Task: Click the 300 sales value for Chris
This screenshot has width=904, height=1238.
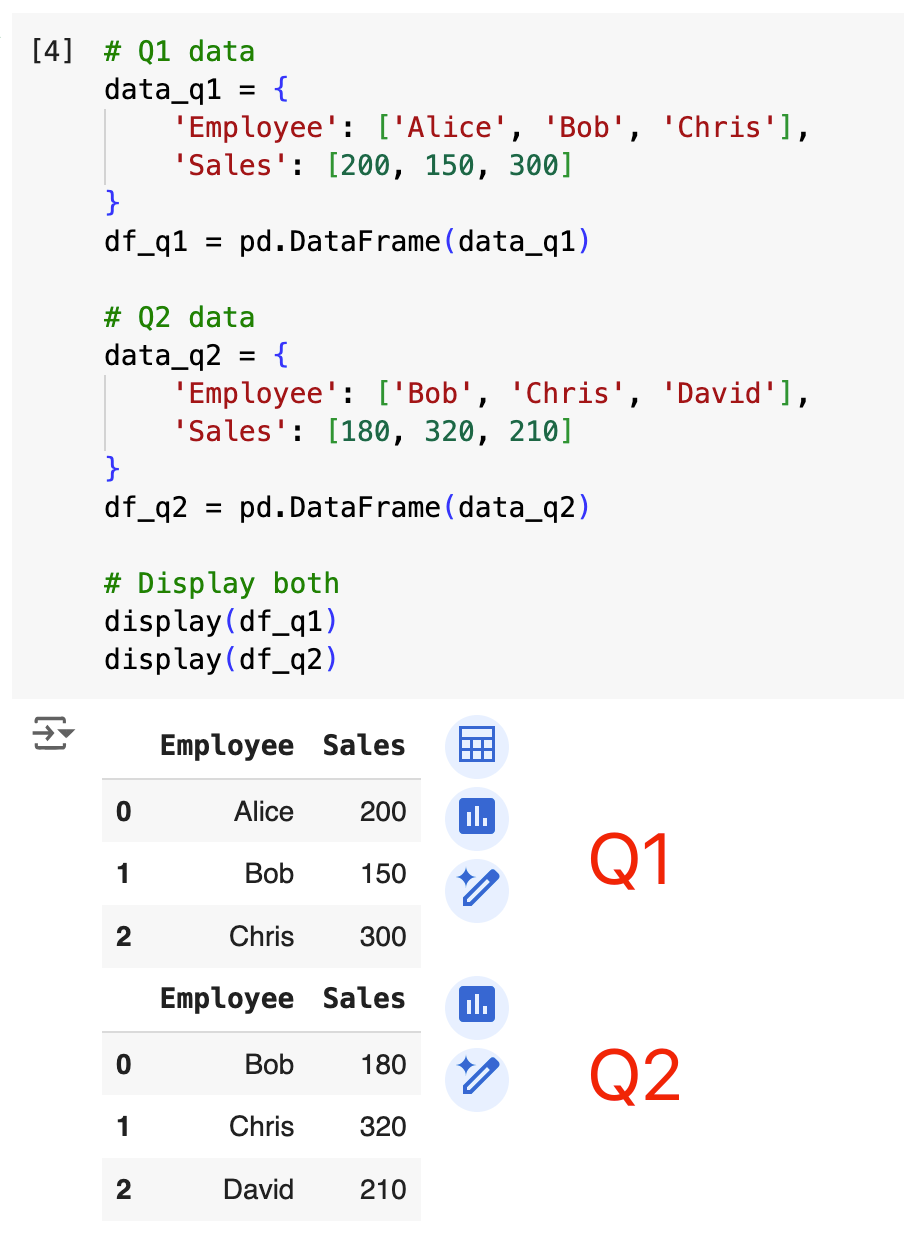Action: pos(383,937)
